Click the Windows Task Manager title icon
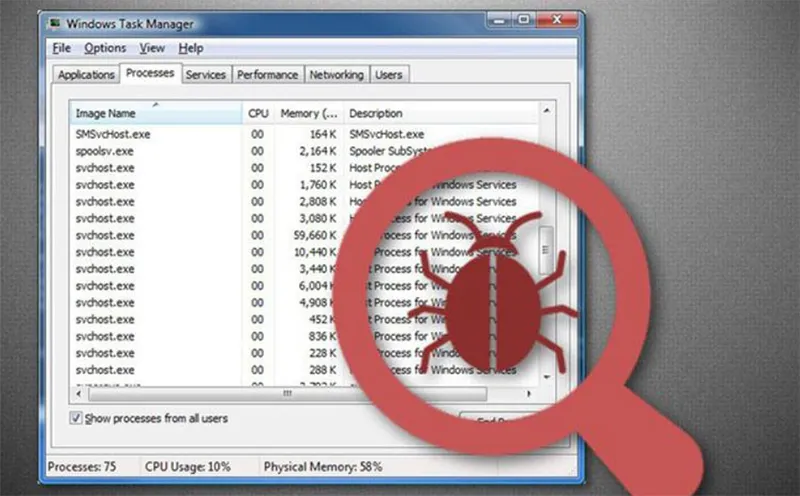 55,23
